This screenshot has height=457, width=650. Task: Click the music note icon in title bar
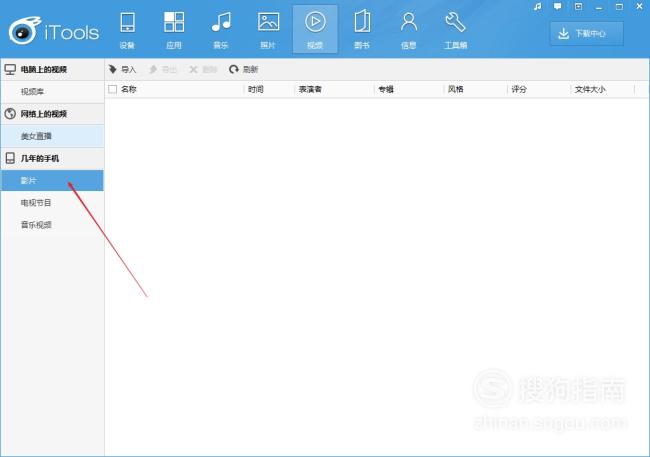click(x=538, y=7)
